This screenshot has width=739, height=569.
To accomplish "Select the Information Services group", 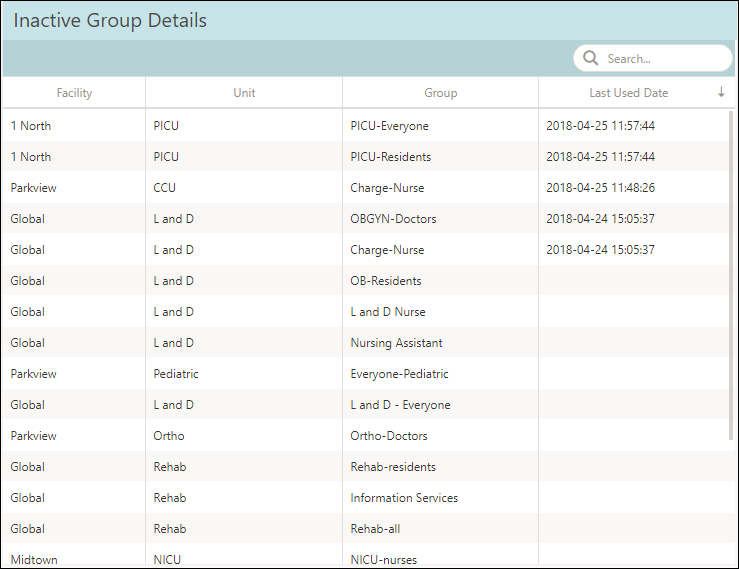I will 404,498.
